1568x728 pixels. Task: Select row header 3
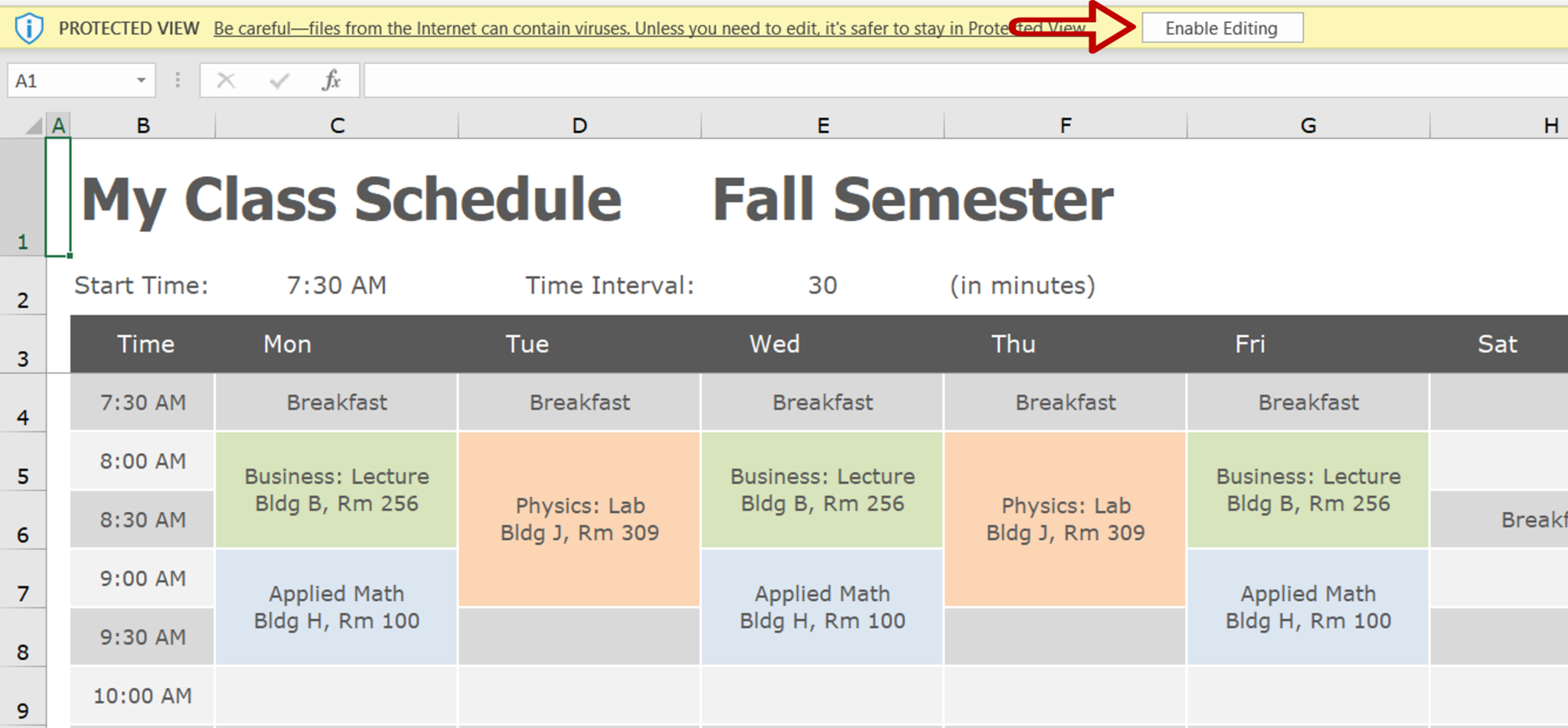point(23,358)
